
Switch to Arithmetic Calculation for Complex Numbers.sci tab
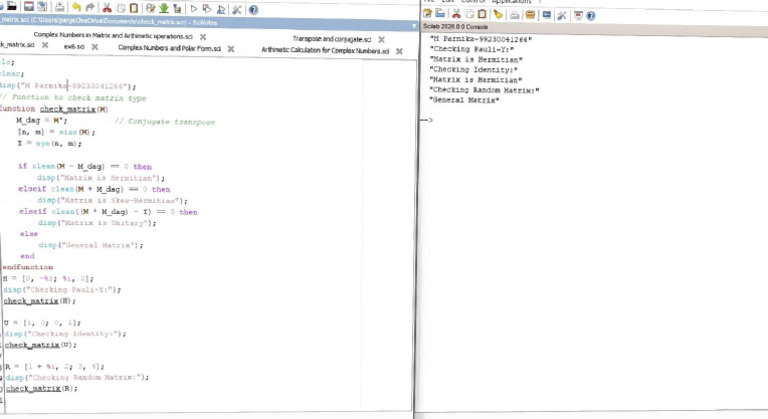325,50
